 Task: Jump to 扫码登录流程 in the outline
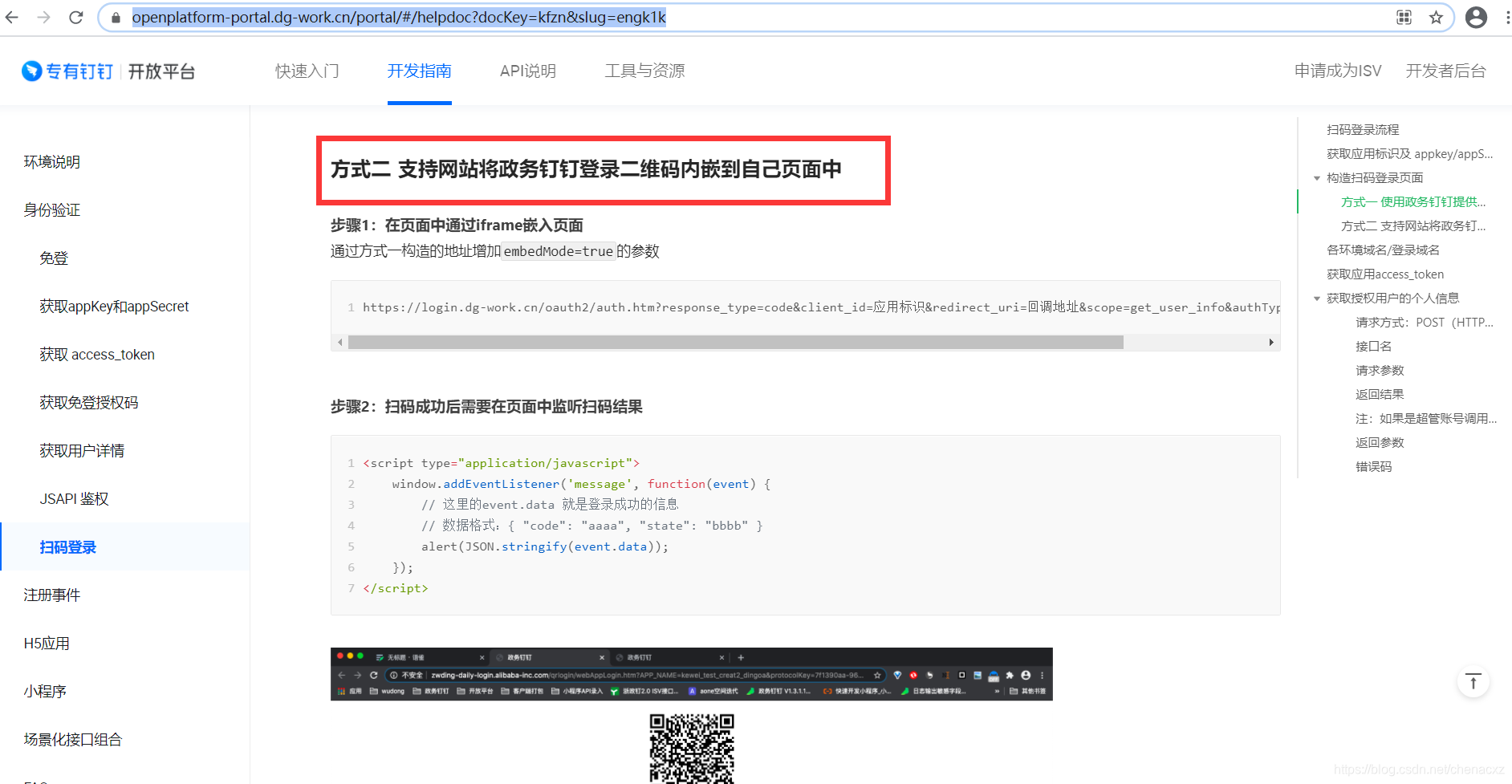click(x=1363, y=130)
